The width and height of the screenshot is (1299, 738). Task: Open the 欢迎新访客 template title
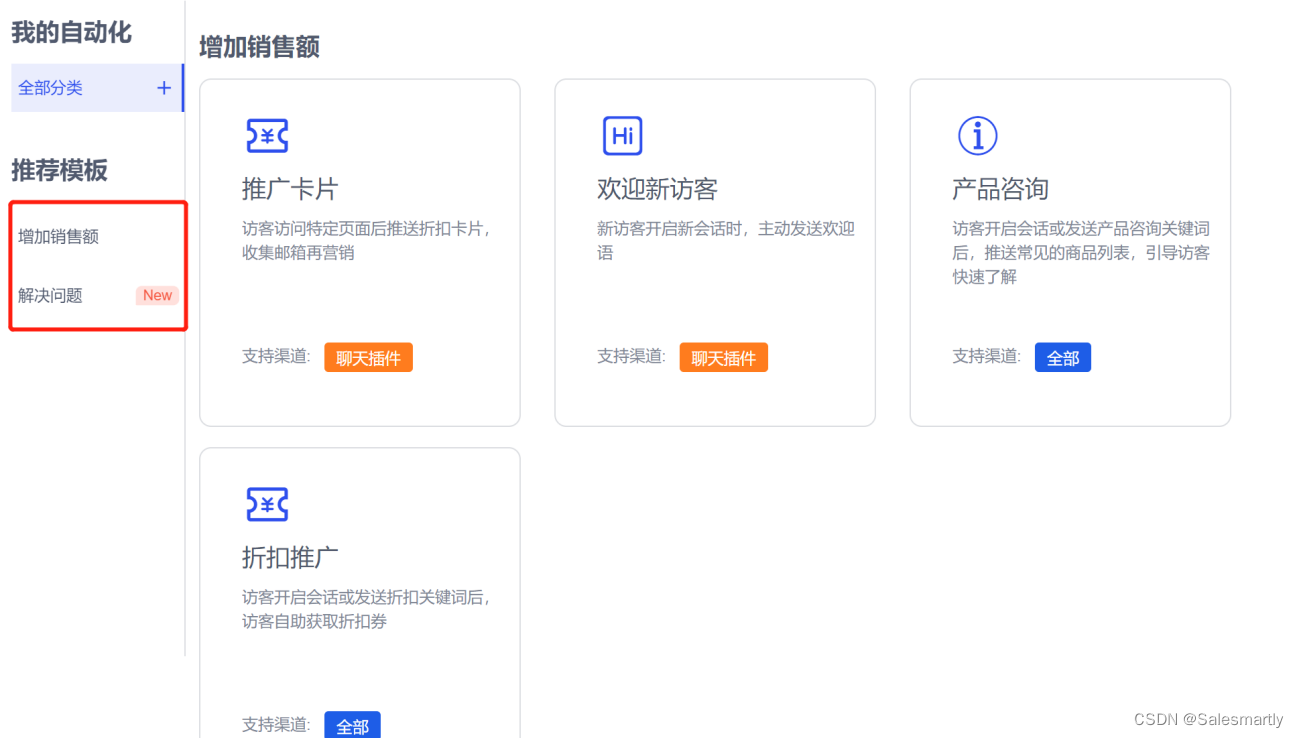click(657, 189)
